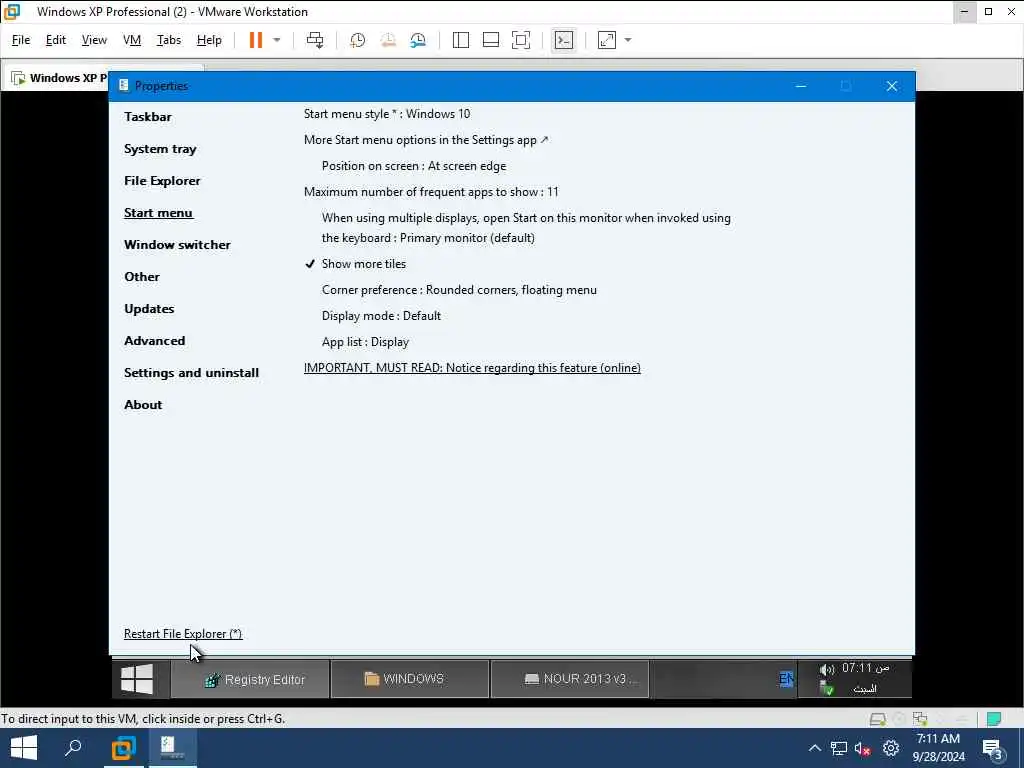Screen dimensions: 1024x768
Task: Select the Windows XP Professional VM tab
Action: click(x=59, y=78)
